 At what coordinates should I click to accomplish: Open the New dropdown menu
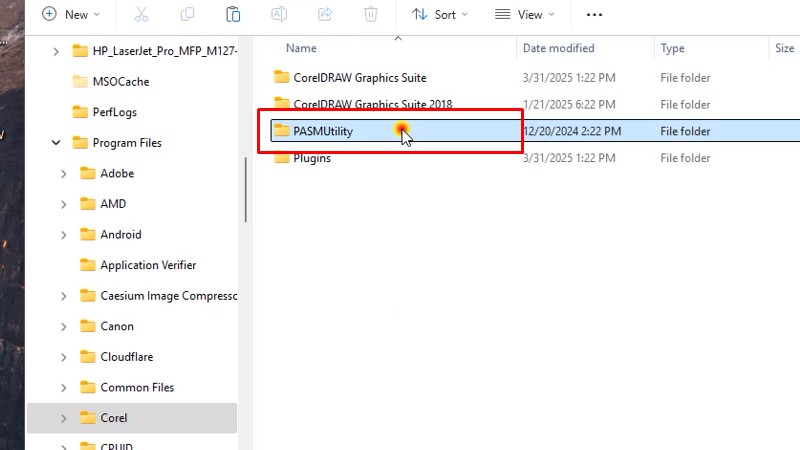click(72, 15)
